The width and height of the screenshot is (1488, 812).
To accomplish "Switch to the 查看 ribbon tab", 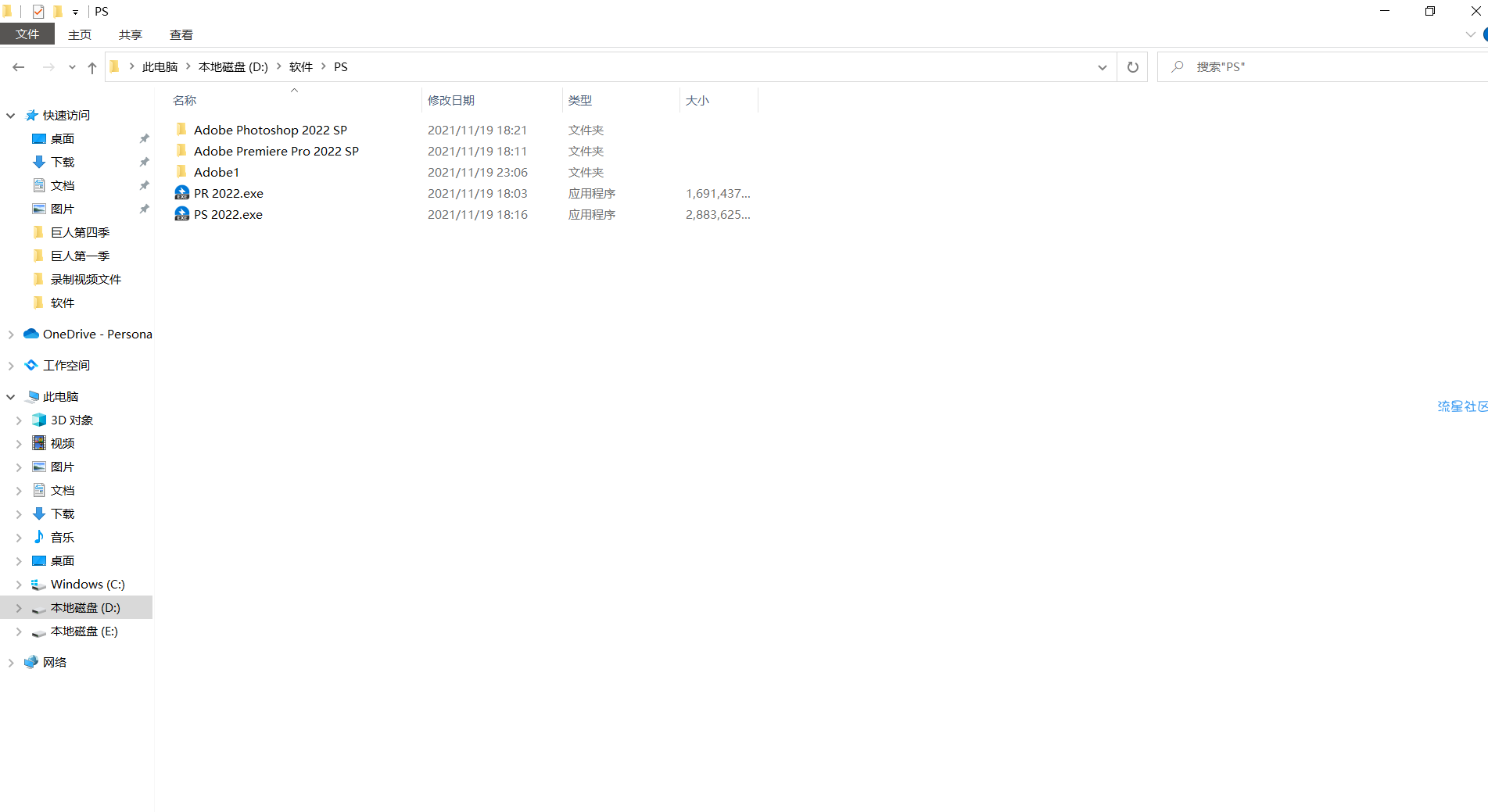I will pos(181,34).
